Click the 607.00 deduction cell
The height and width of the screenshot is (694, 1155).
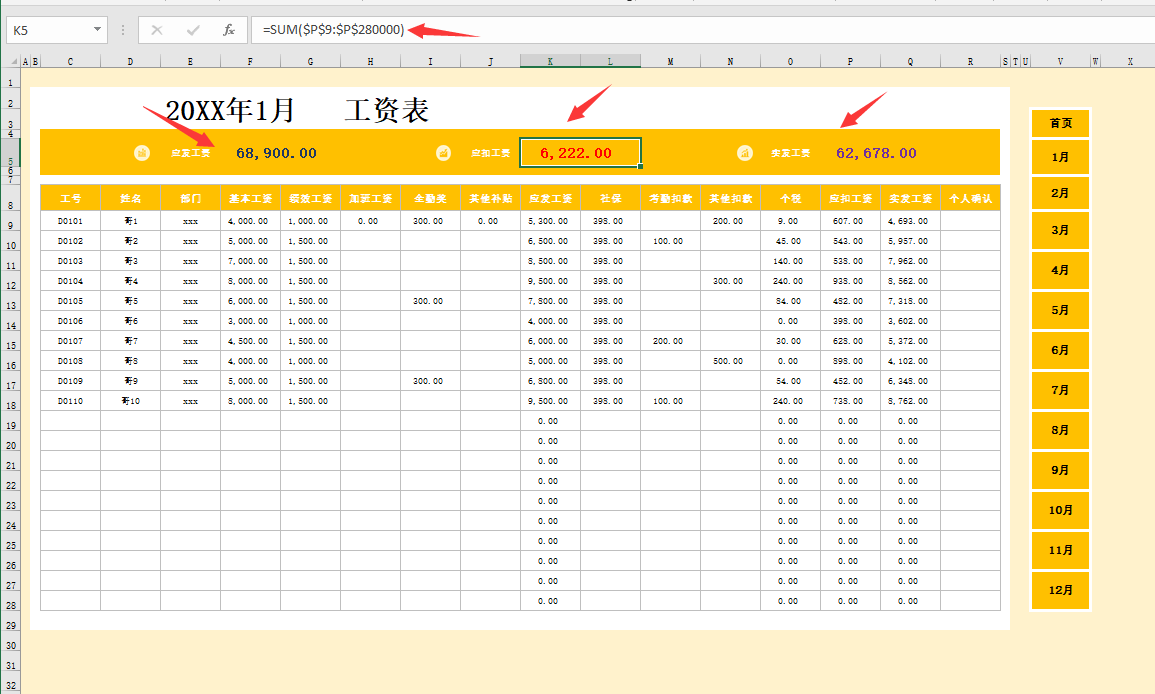coord(848,221)
